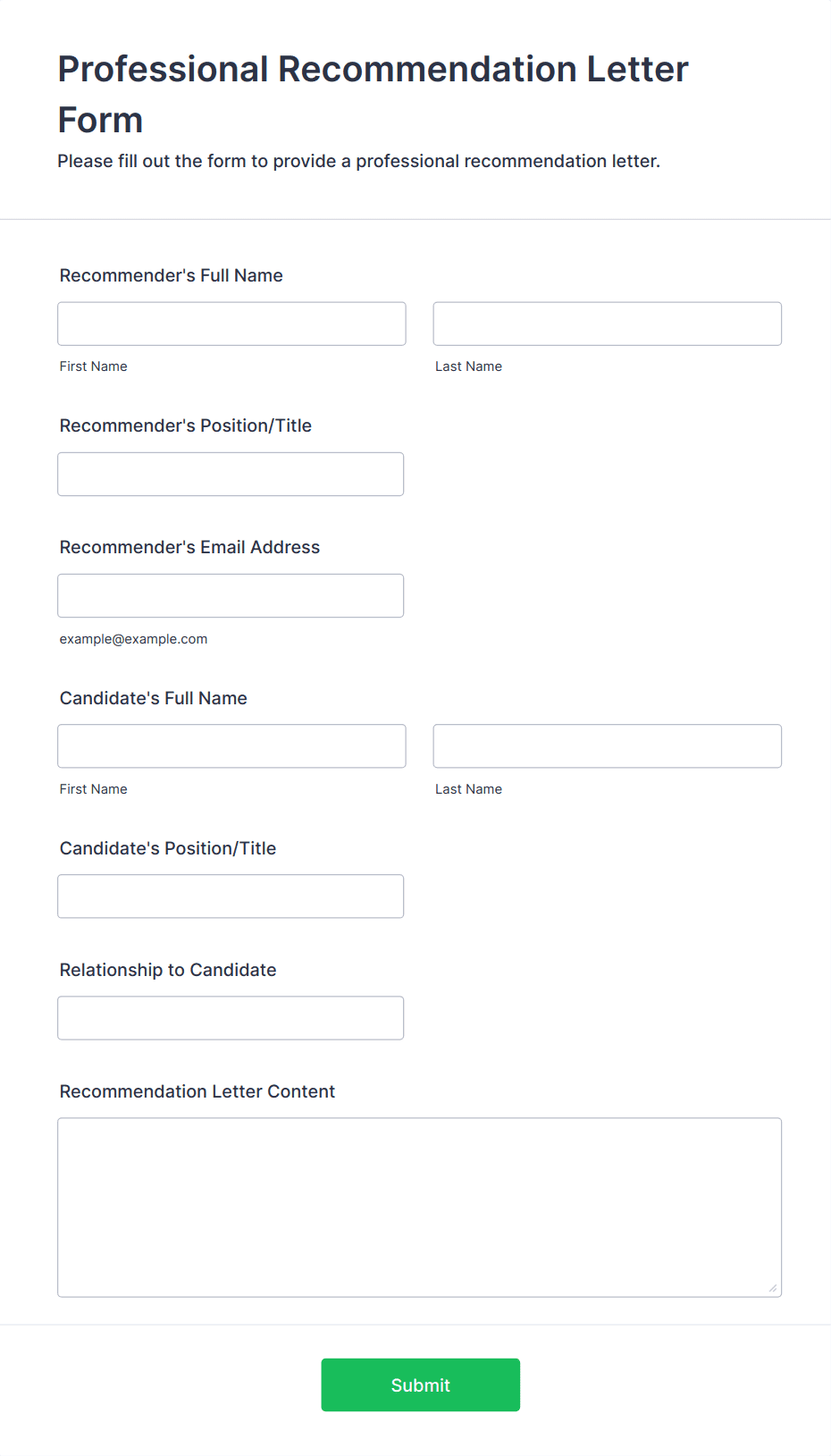Click the Relationship to Candidate input box
The width and height of the screenshot is (831, 1456).
[231, 1018]
